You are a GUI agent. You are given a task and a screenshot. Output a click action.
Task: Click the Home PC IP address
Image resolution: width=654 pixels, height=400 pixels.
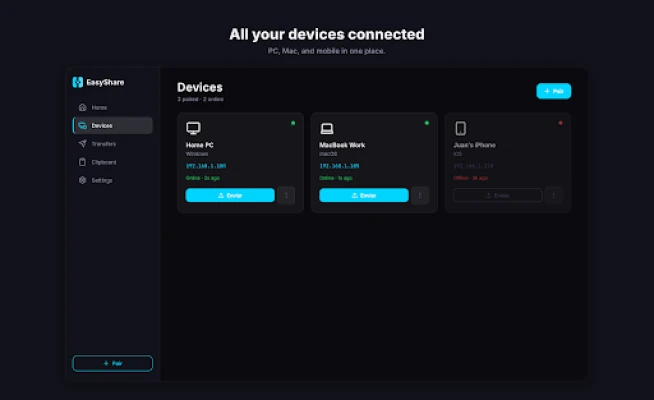click(206, 166)
